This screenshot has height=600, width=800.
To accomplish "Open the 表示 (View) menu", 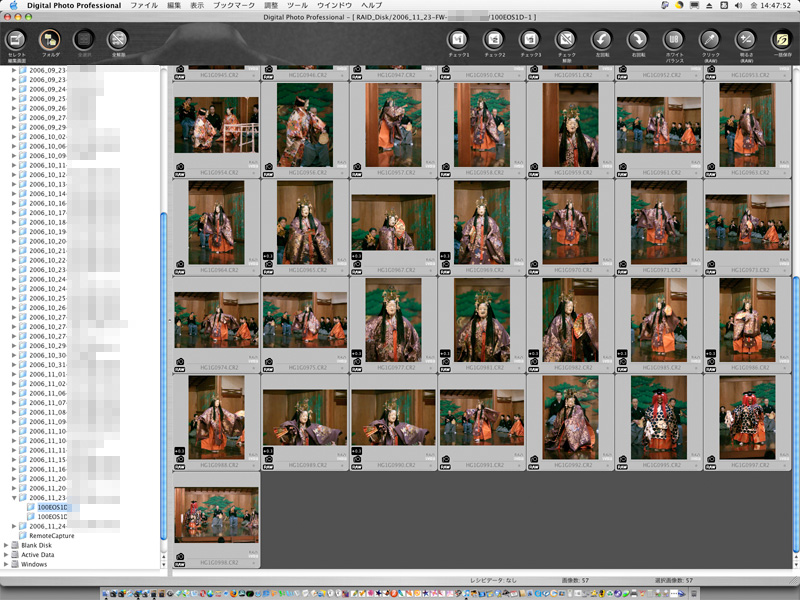I will click(x=197, y=5).
